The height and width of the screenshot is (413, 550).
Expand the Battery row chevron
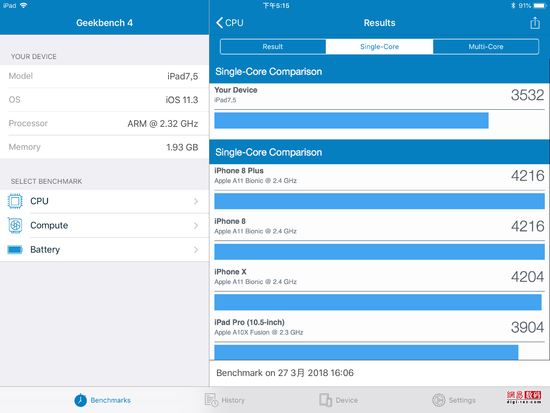[196, 249]
